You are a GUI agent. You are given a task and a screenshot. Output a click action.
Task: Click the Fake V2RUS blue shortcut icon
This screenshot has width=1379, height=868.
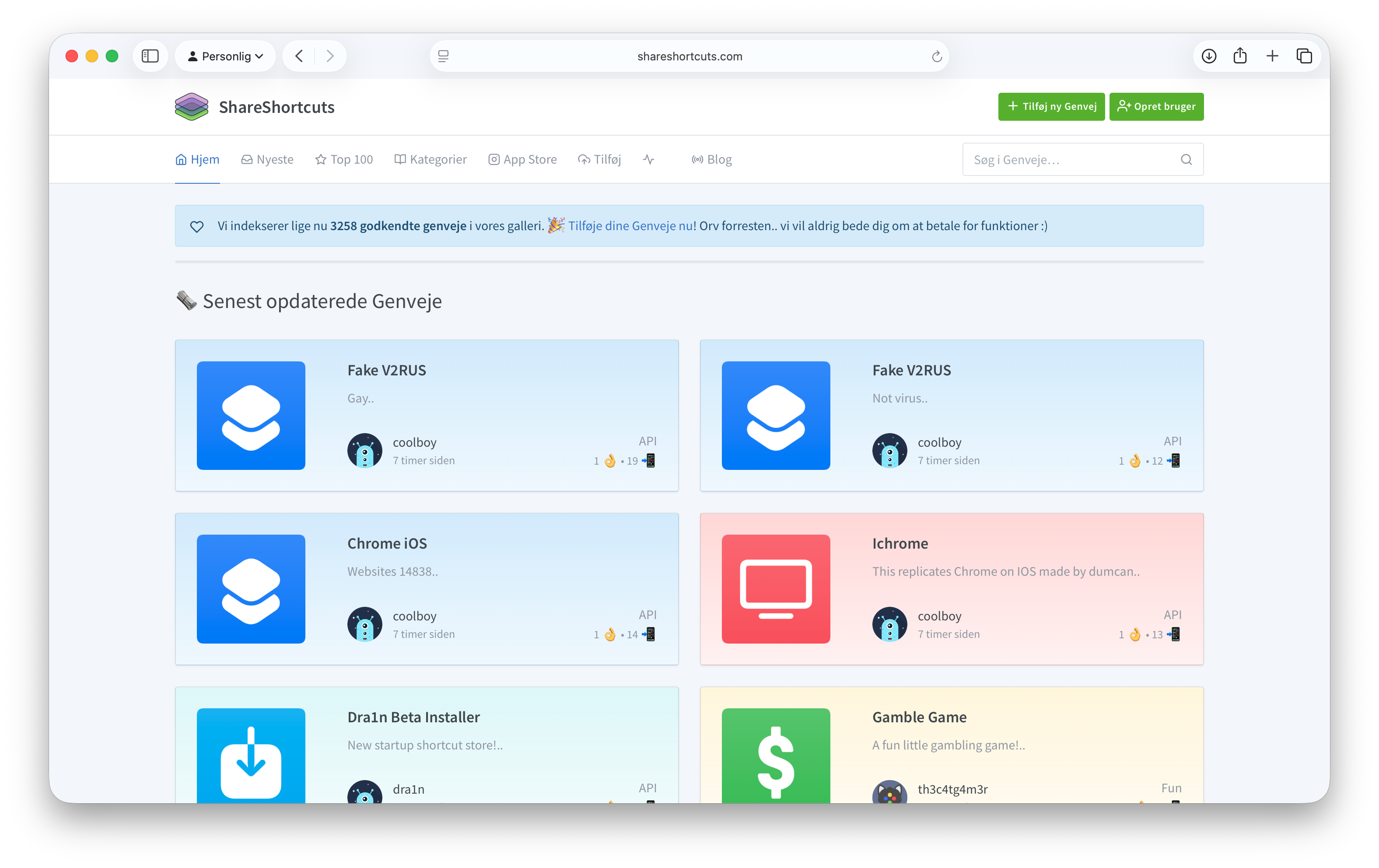click(251, 416)
